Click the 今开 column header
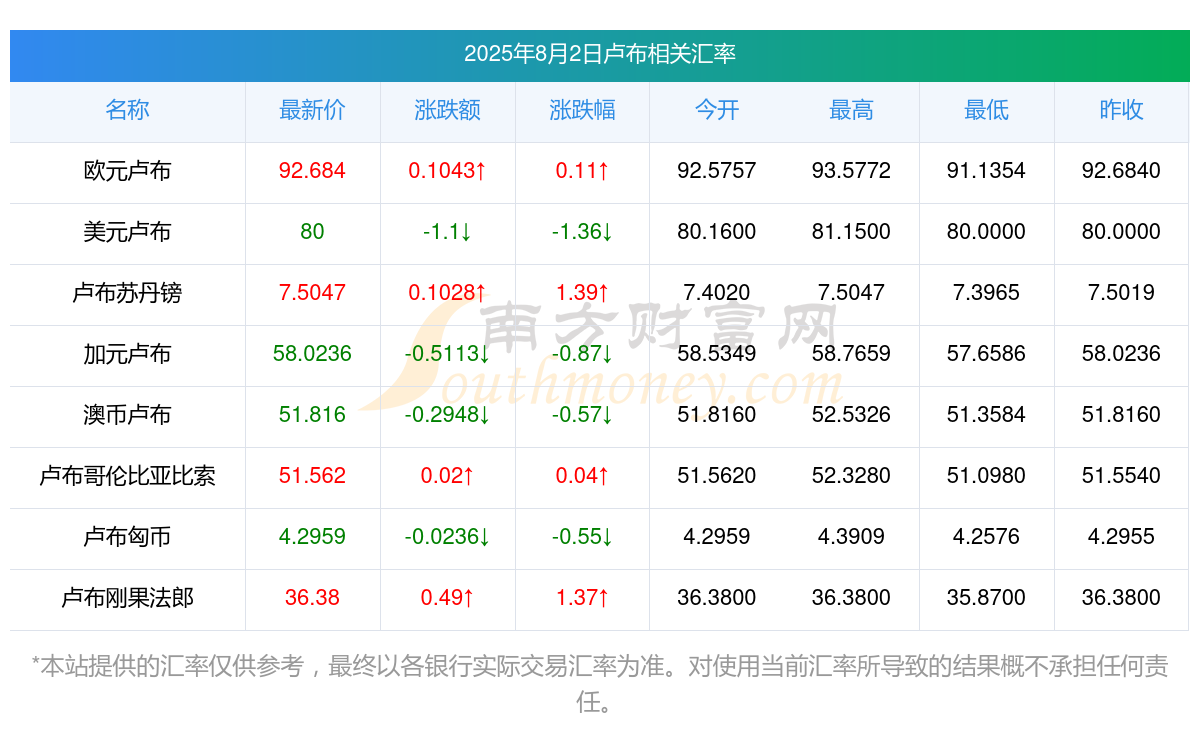This screenshot has width=1200, height=733. [x=717, y=110]
